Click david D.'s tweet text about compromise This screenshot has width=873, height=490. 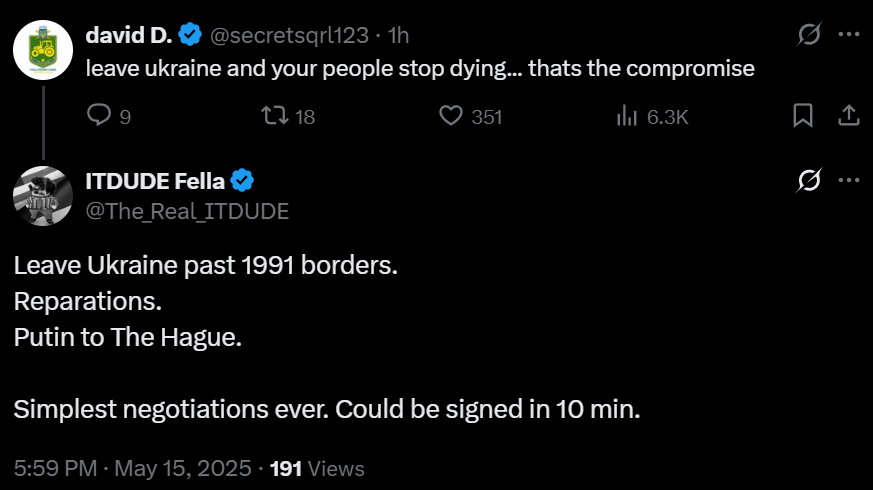coord(419,69)
